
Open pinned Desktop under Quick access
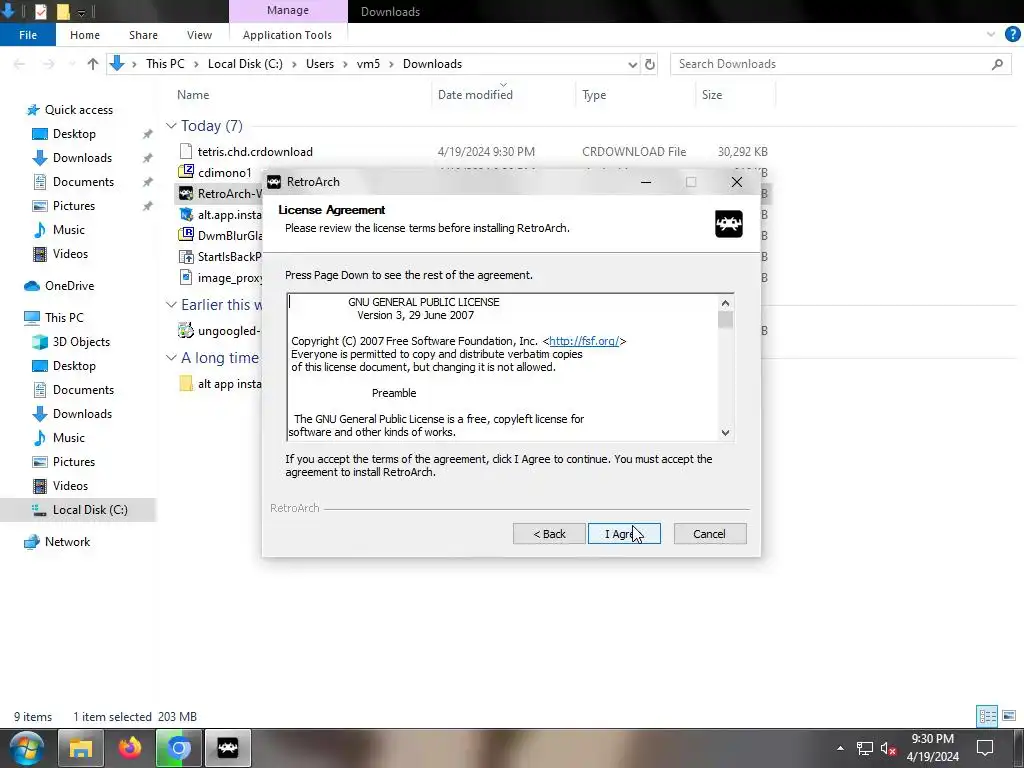(x=74, y=134)
